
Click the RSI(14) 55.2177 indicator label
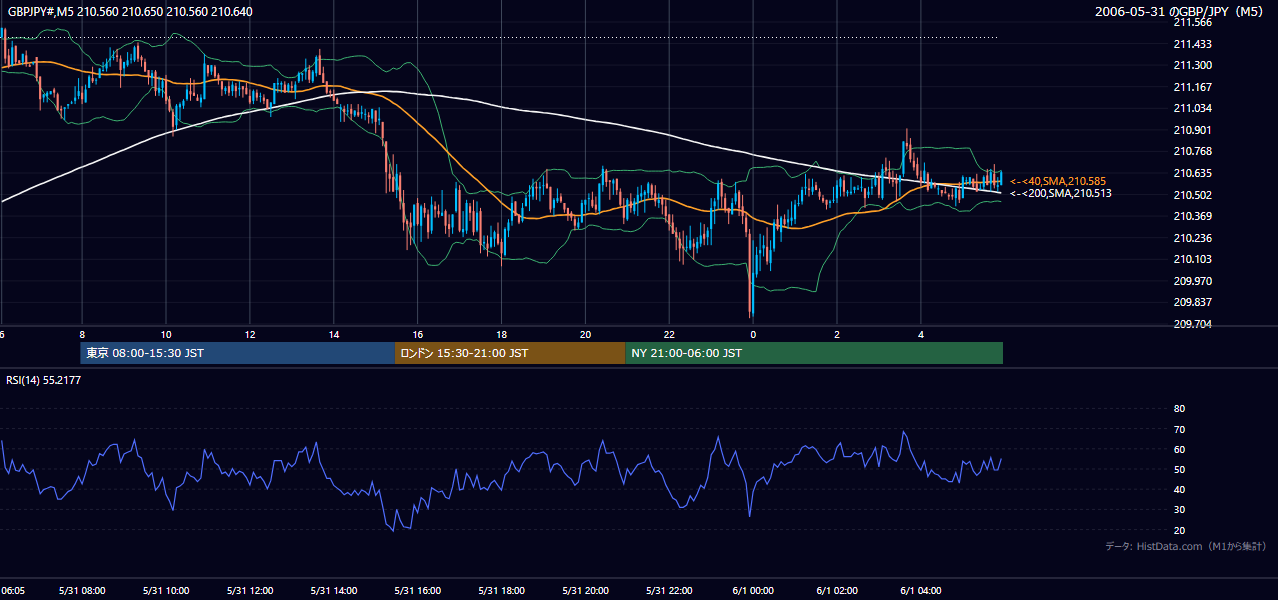tap(44, 380)
